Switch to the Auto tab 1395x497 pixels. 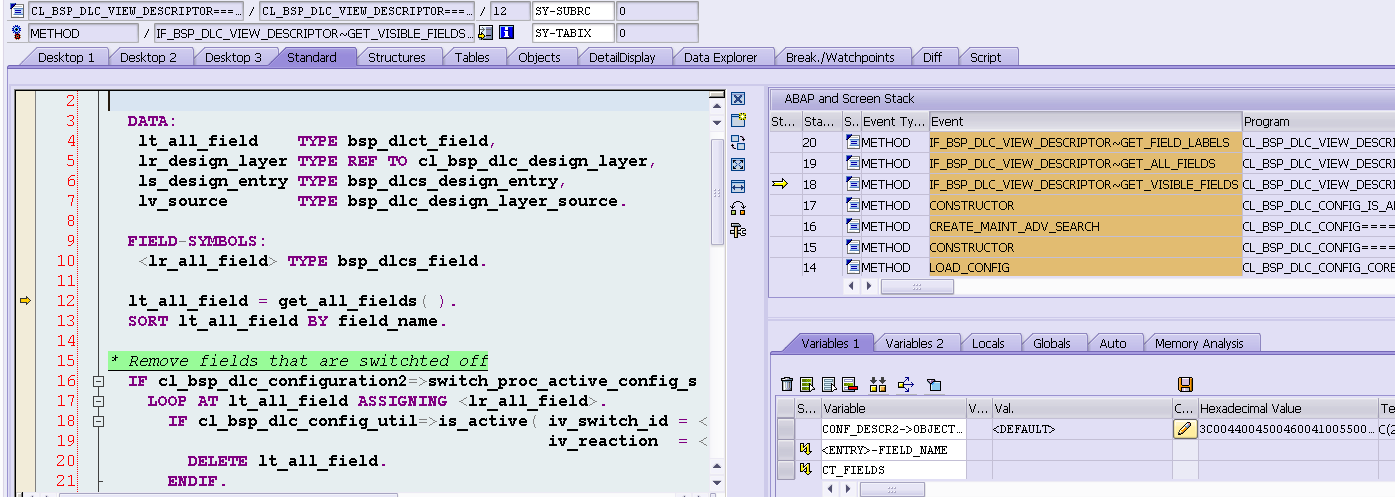[1113, 343]
